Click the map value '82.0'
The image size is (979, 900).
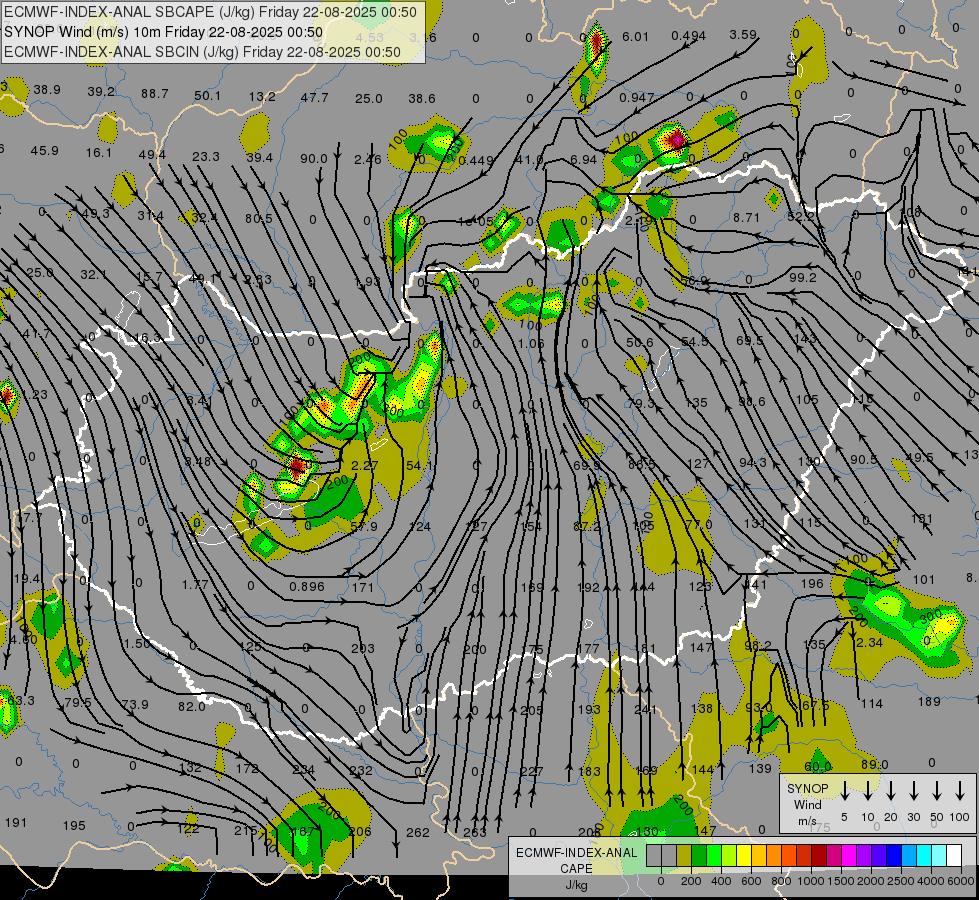(x=192, y=706)
